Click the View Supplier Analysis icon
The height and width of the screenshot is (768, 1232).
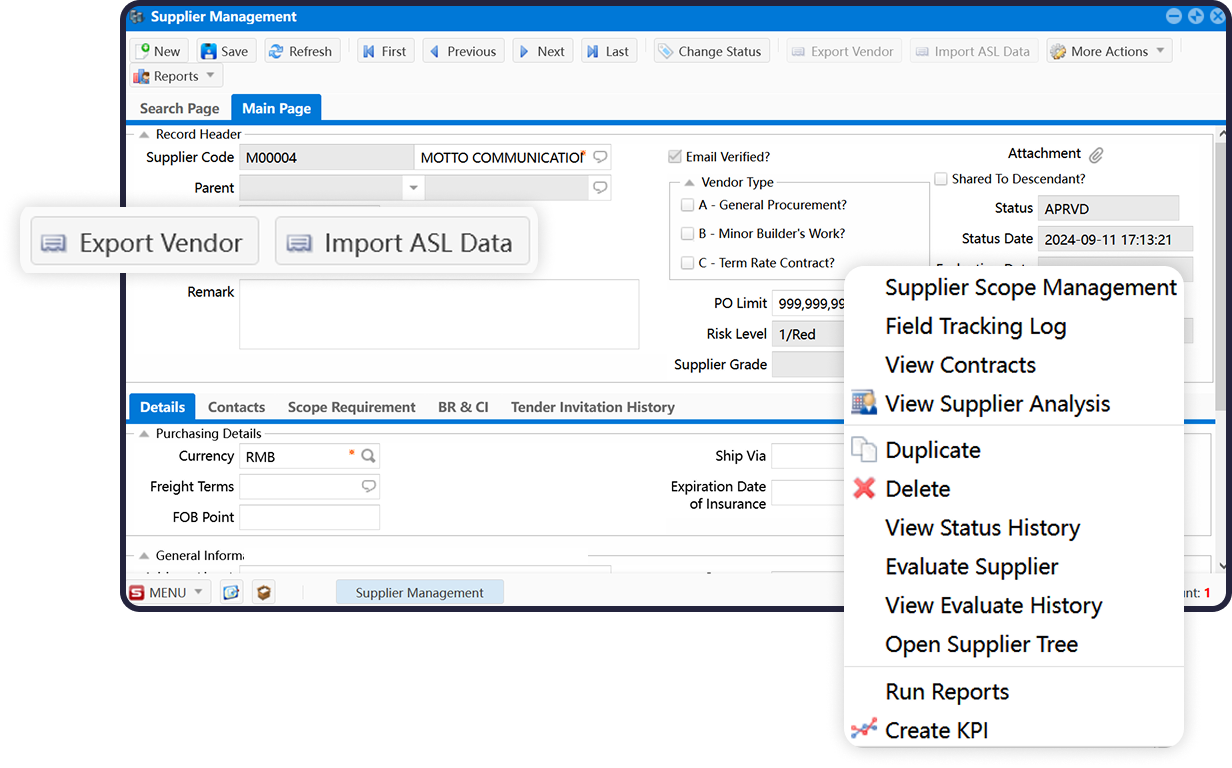(863, 404)
